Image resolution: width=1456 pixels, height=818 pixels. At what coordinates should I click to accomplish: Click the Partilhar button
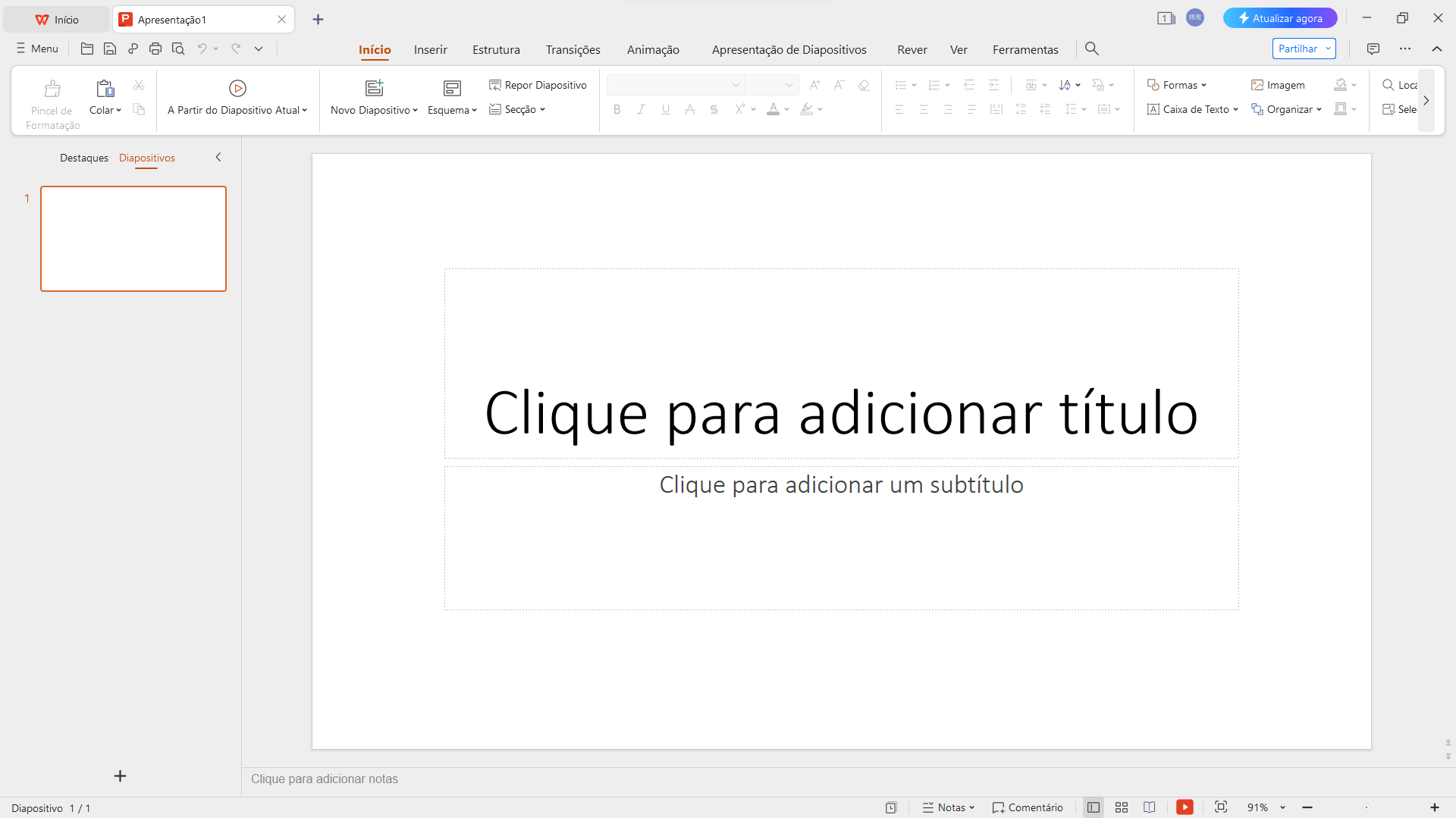click(1298, 48)
